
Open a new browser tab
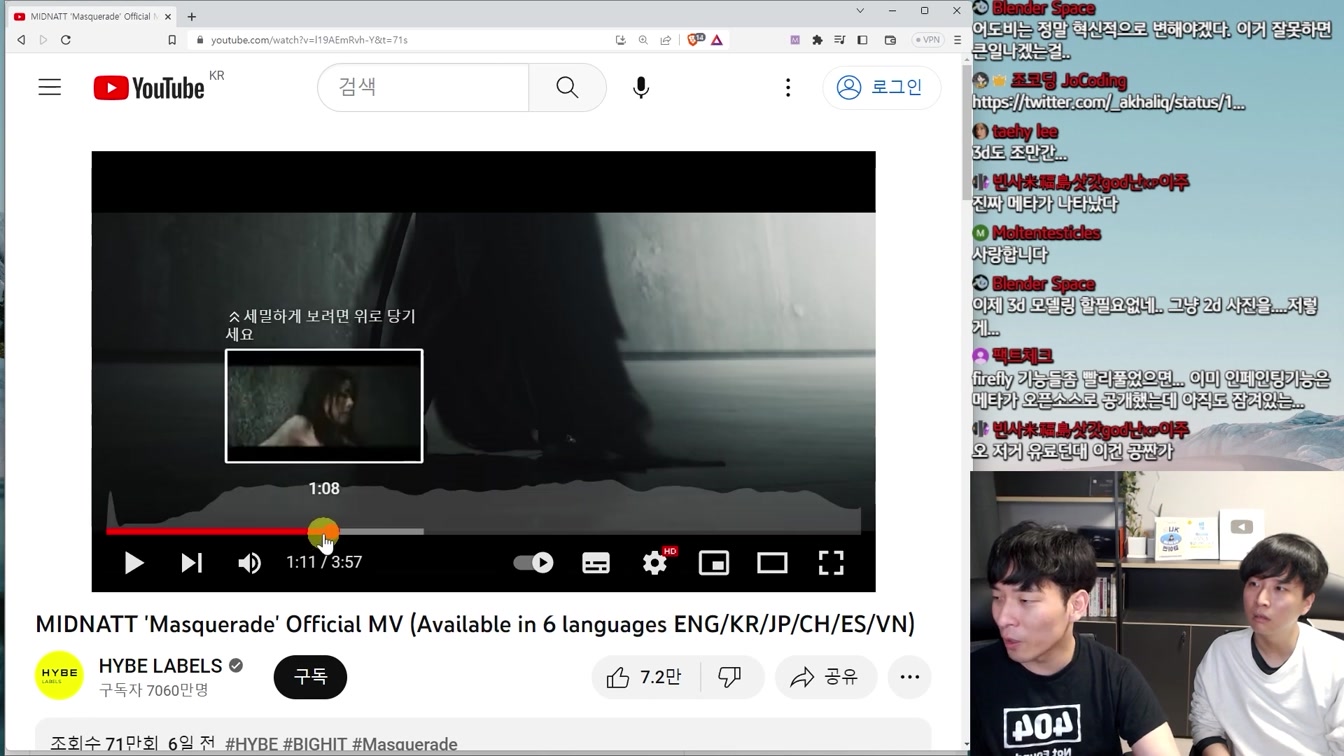click(191, 16)
